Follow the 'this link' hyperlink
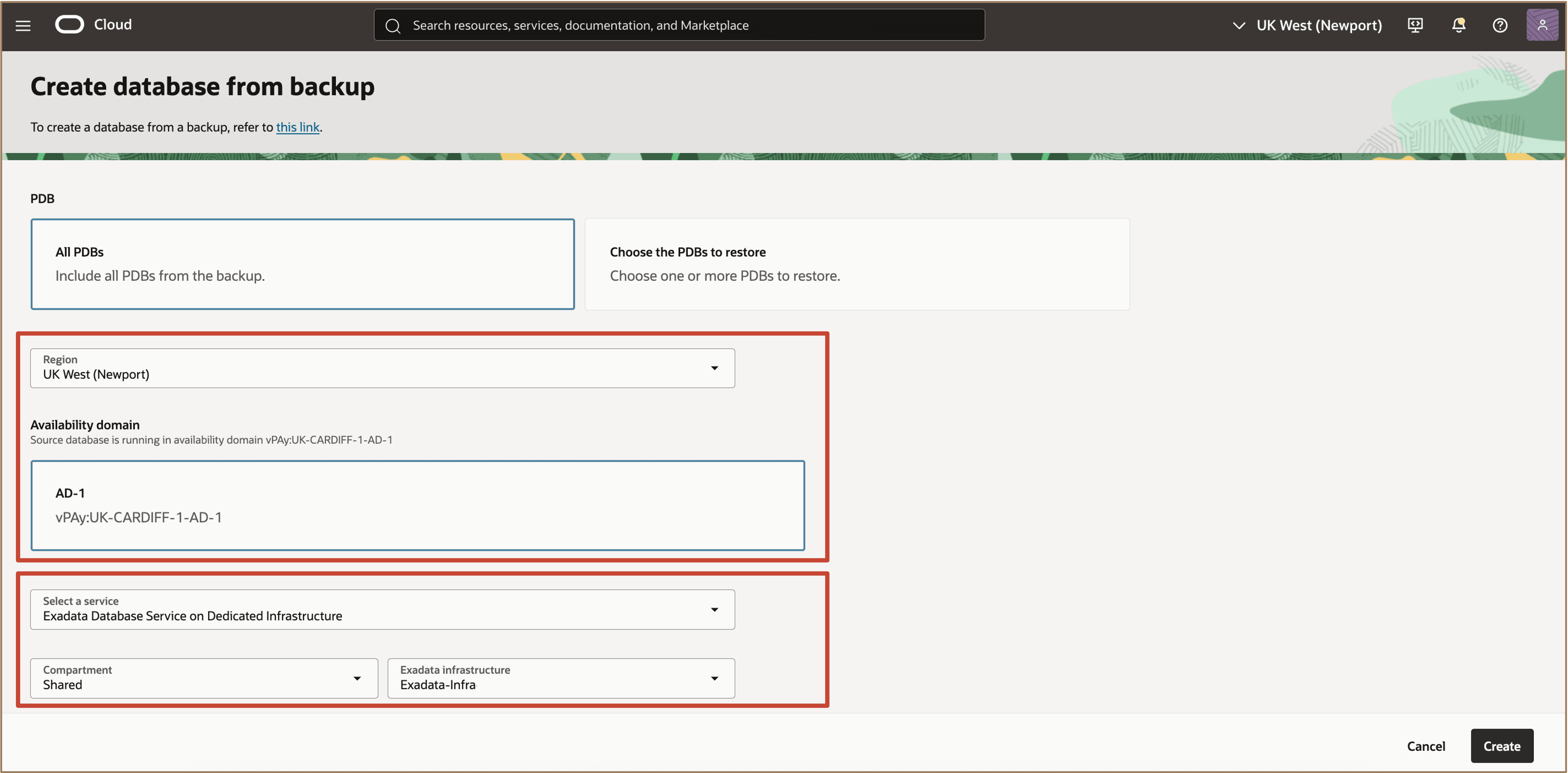This screenshot has width=1568, height=773. pos(298,127)
